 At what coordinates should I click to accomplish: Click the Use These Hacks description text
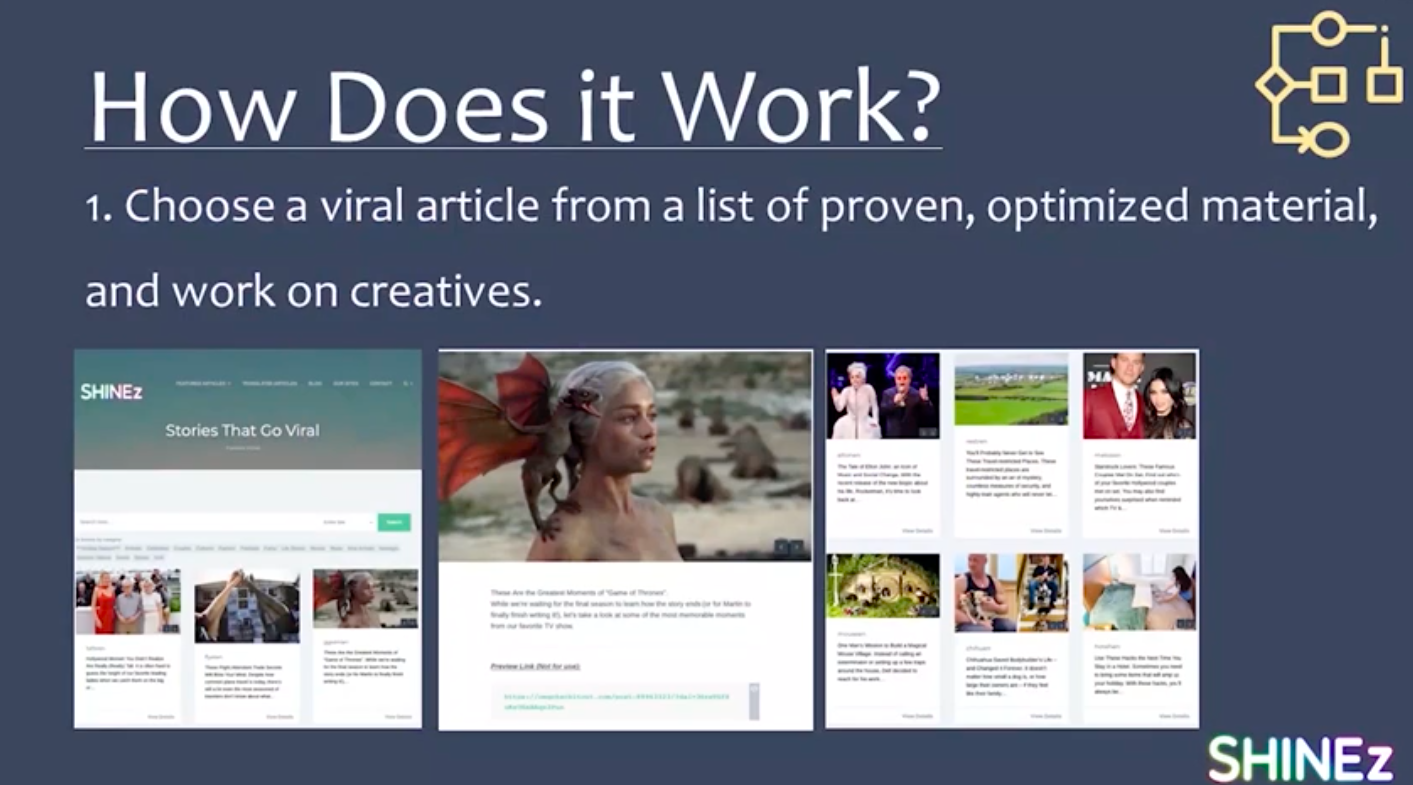[x=1139, y=674]
